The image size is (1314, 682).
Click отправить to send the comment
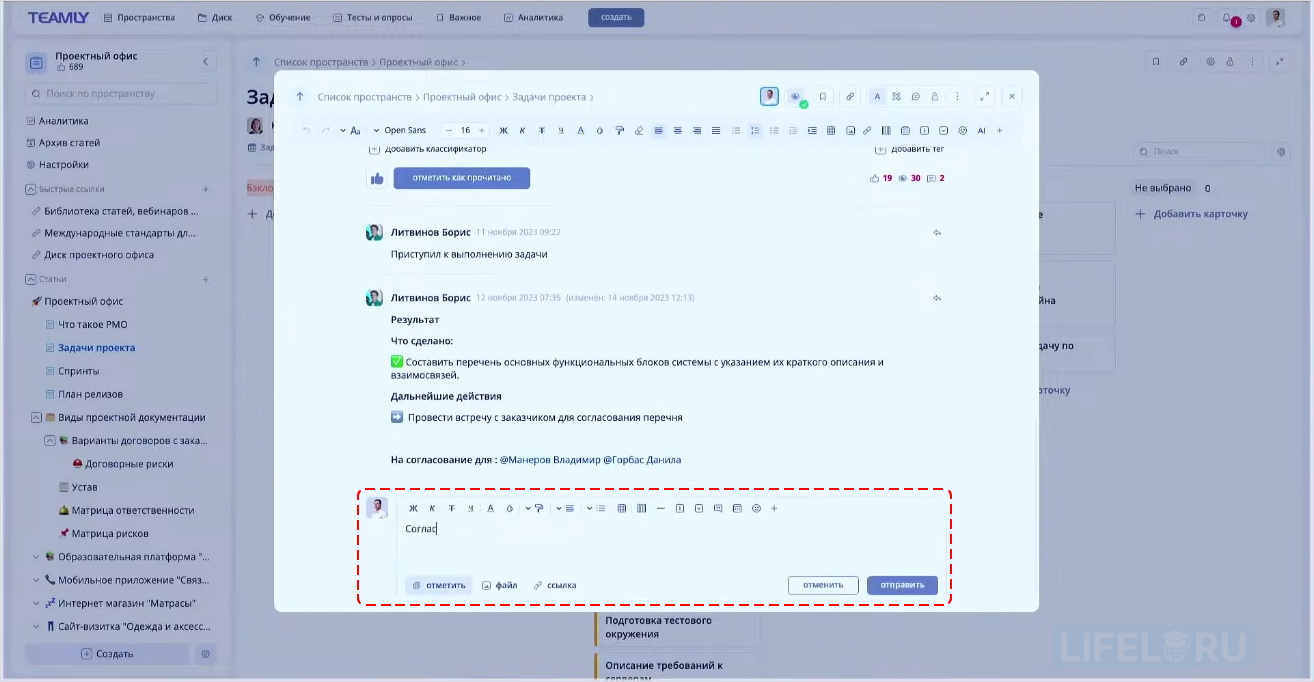tap(901, 585)
